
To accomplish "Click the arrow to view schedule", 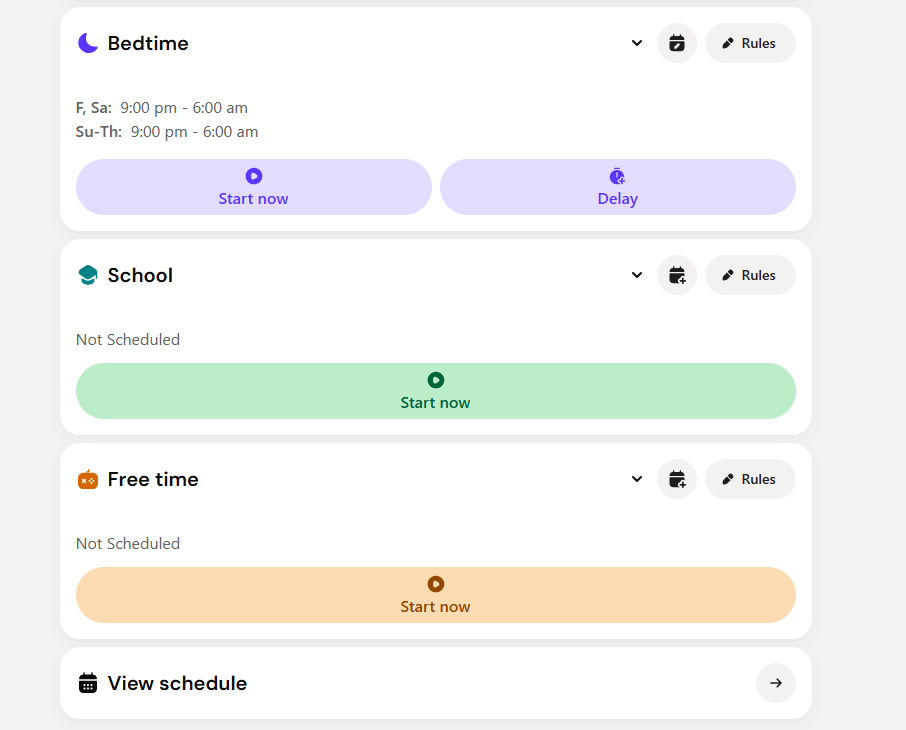I will point(776,683).
